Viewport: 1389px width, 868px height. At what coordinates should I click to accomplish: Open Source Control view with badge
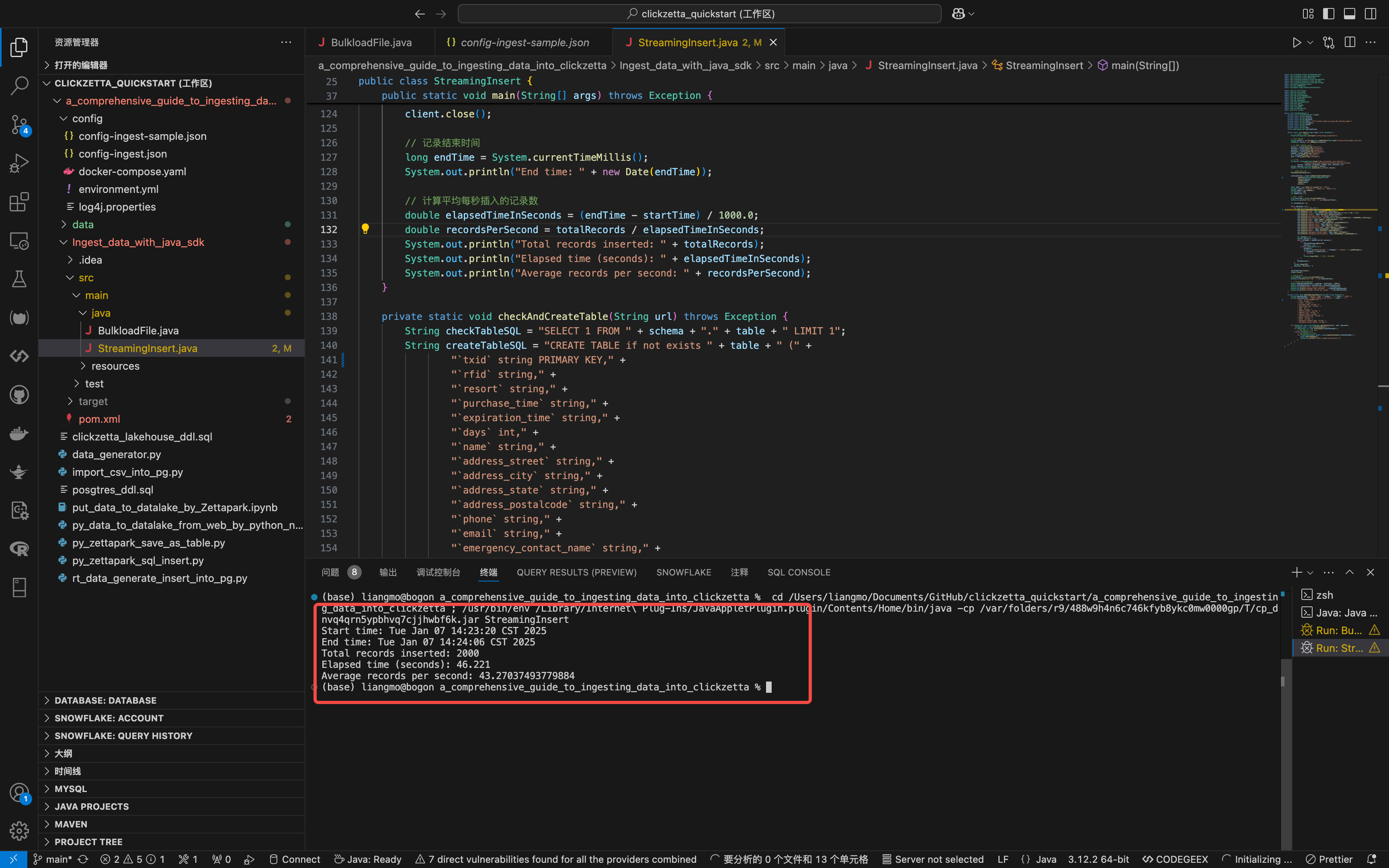[x=19, y=124]
